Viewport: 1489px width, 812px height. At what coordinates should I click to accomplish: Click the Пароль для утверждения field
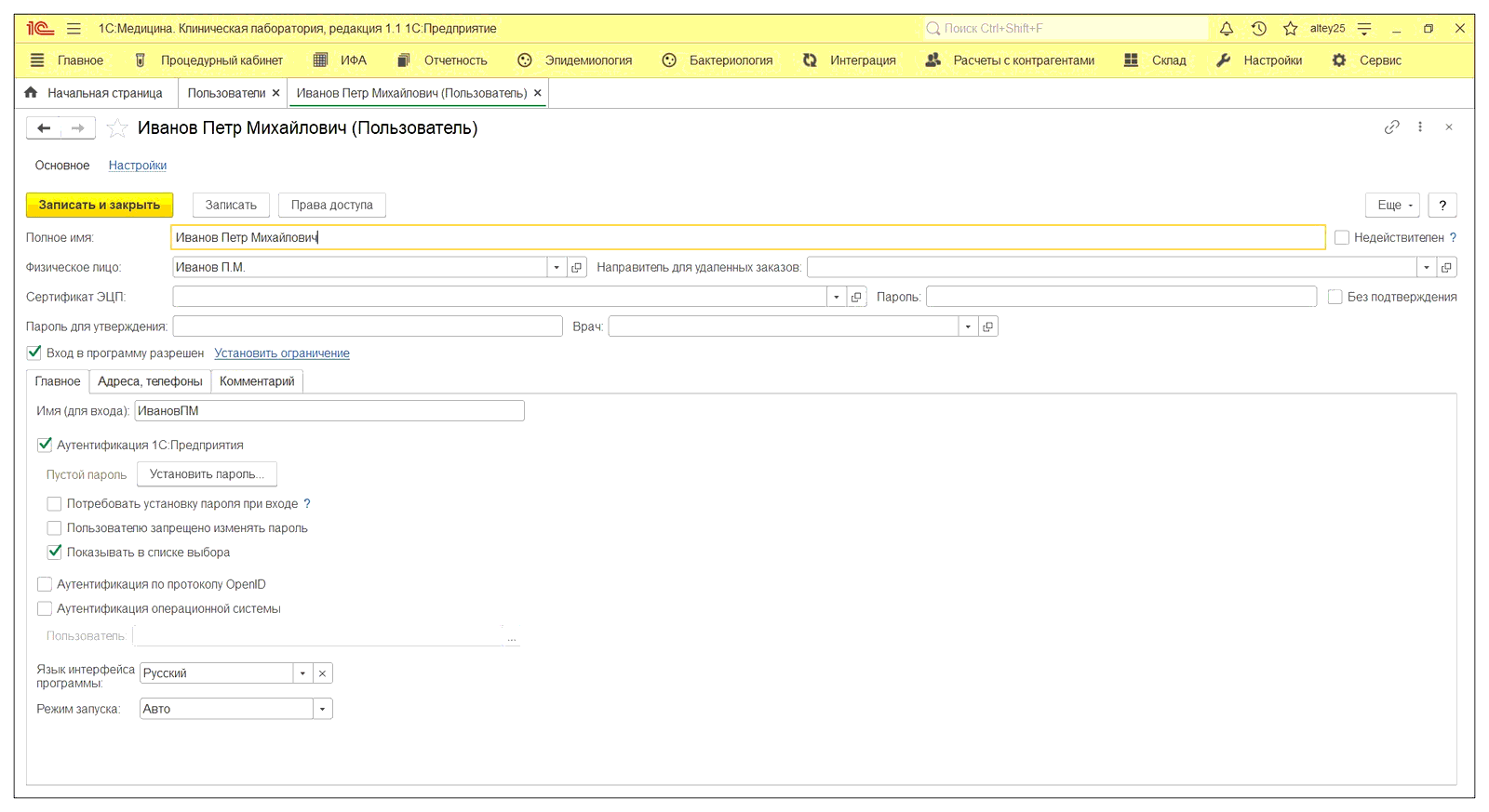click(x=368, y=326)
